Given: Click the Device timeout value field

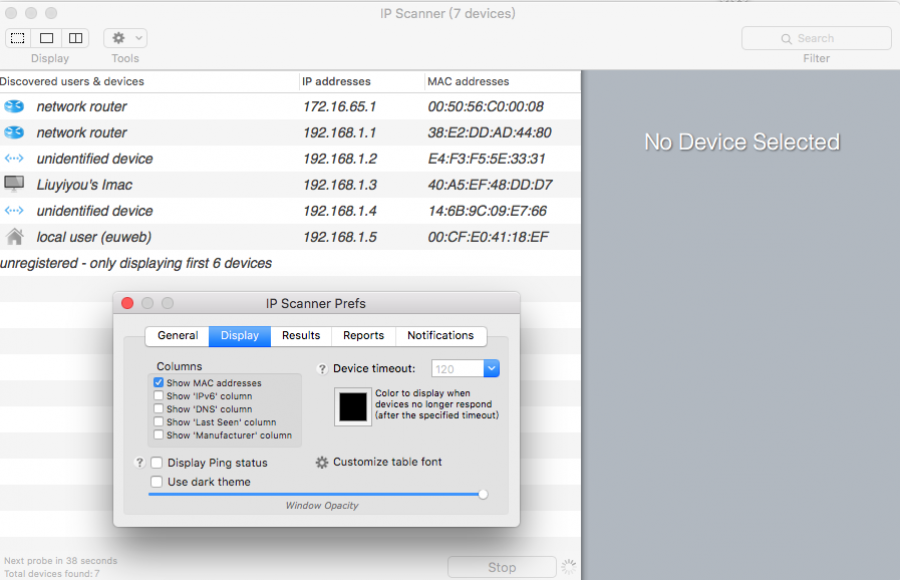Looking at the screenshot, I should pos(457,369).
